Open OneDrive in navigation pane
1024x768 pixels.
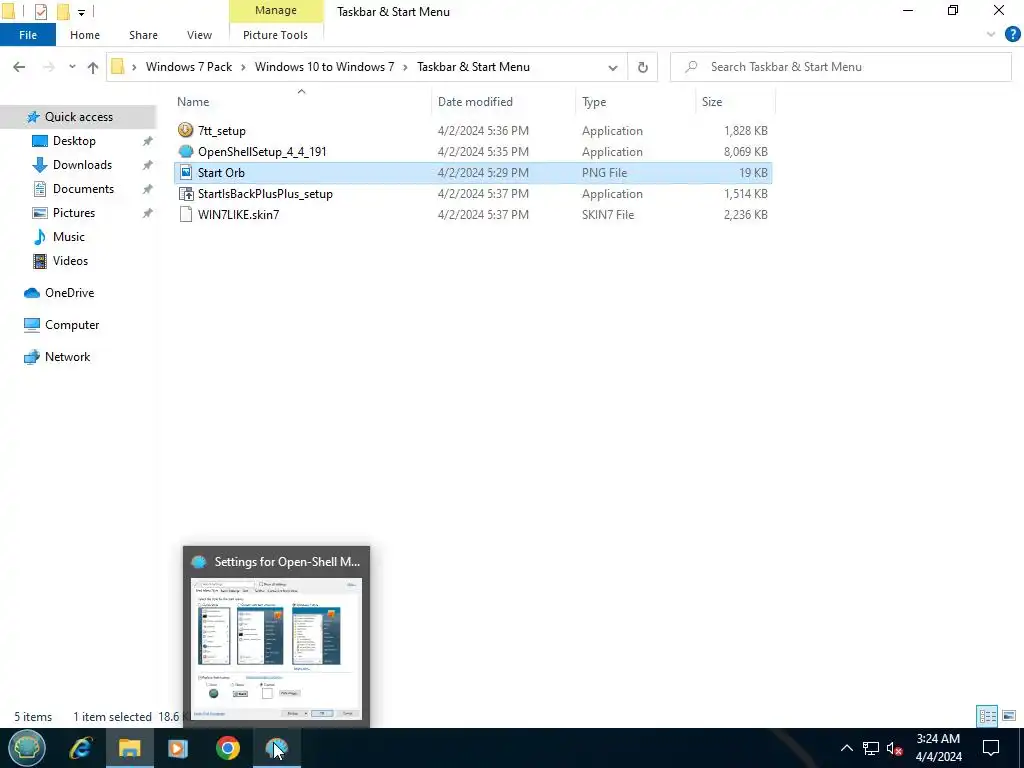pyautogui.click(x=69, y=293)
